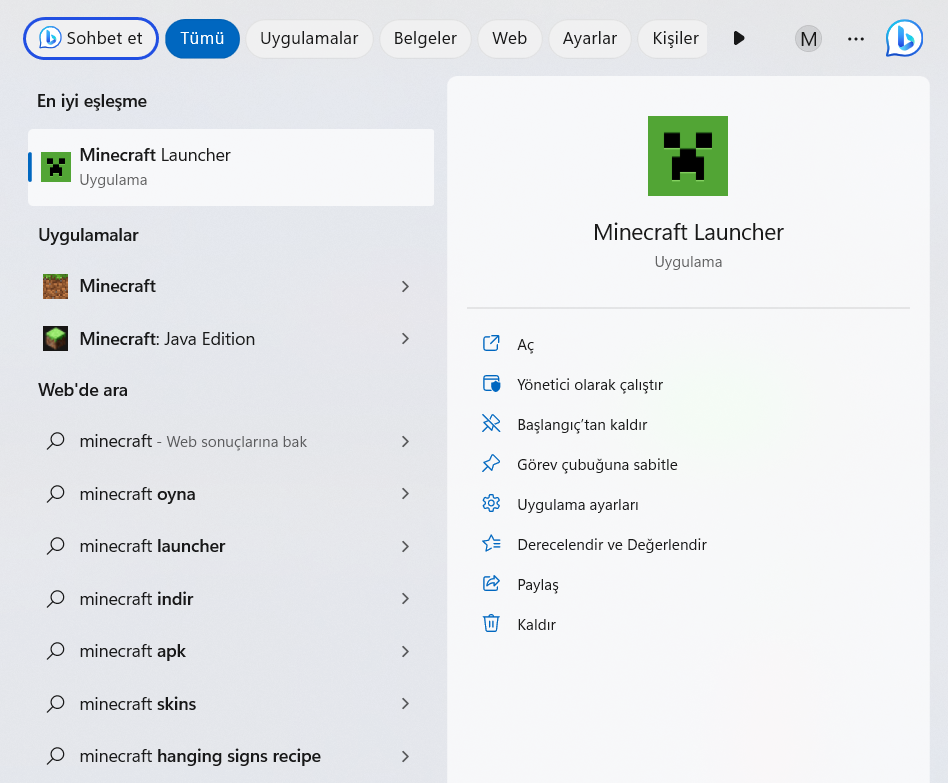This screenshot has height=783, width=948.
Task: Expand minecraft indir suggestion chevron
Action: (x=406, y=599)
